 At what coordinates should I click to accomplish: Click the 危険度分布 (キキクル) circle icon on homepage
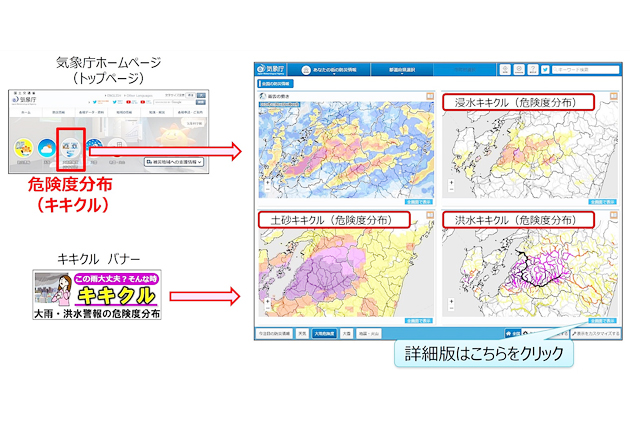(70, 148)
